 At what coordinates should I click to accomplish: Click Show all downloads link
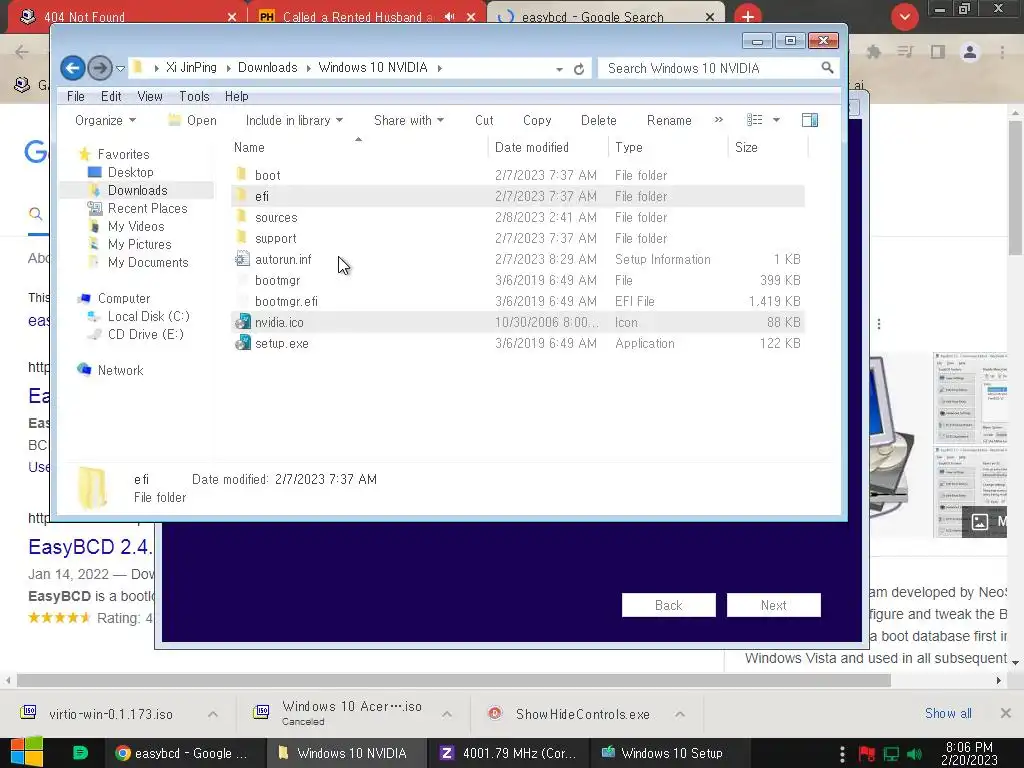click(x=948, y=713)
